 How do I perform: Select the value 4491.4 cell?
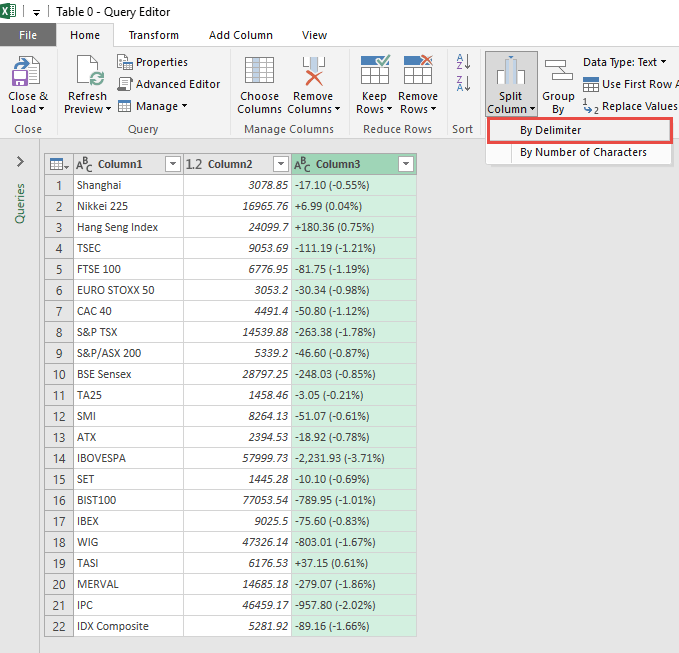click(237, 311)
